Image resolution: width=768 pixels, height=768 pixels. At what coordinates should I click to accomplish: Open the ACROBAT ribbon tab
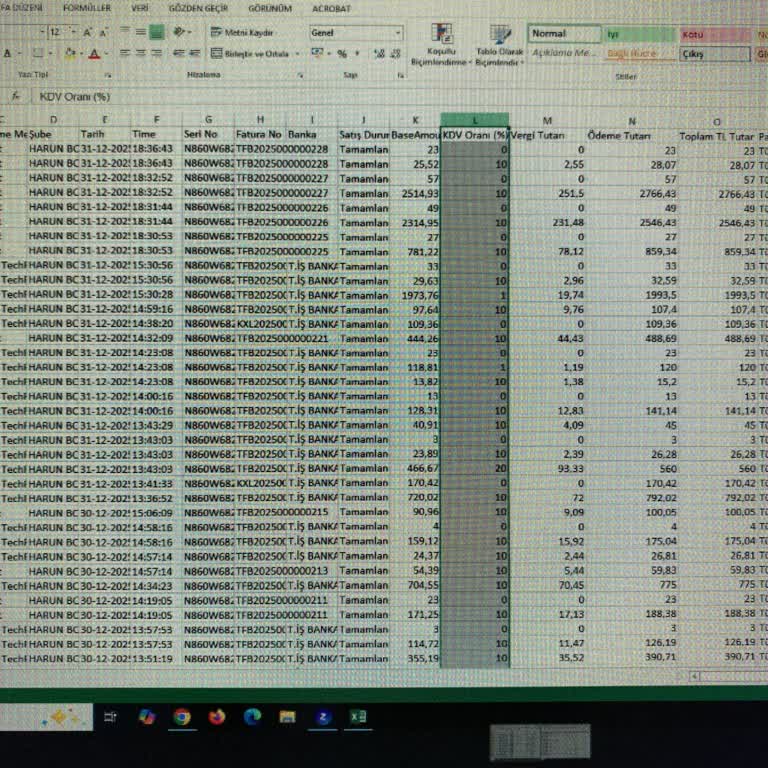[332, 8]
